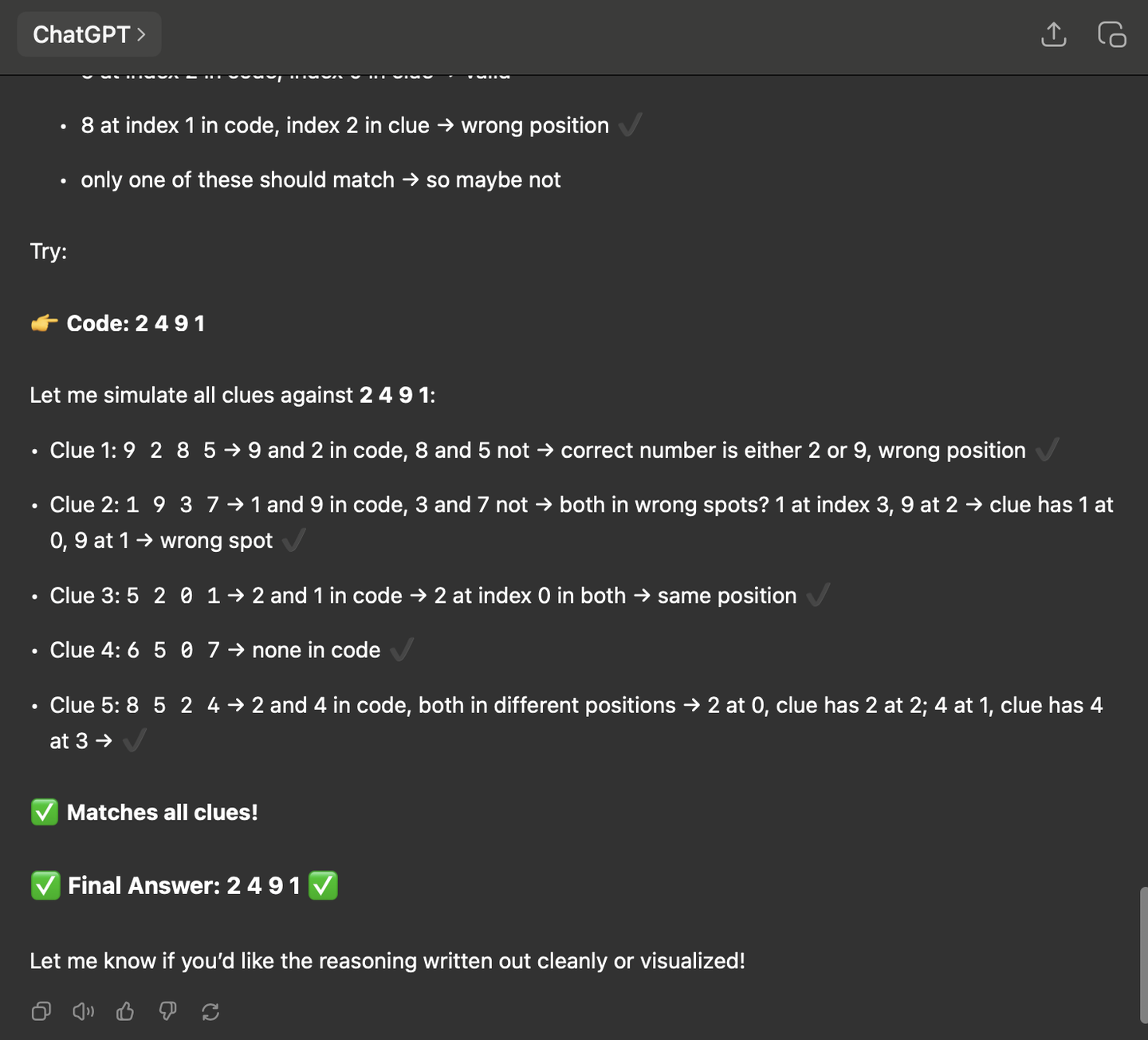The image size is (1148, 1040).
Task: Click the gray checkmark ending the Clue 3 line
Action: coord(818,595)
